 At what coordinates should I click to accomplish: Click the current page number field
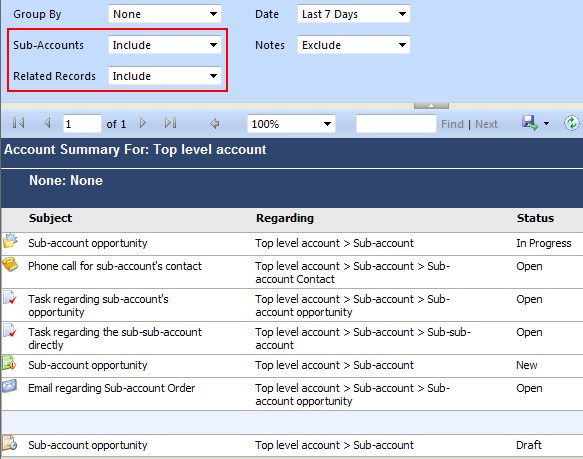[x=82, y=124]
